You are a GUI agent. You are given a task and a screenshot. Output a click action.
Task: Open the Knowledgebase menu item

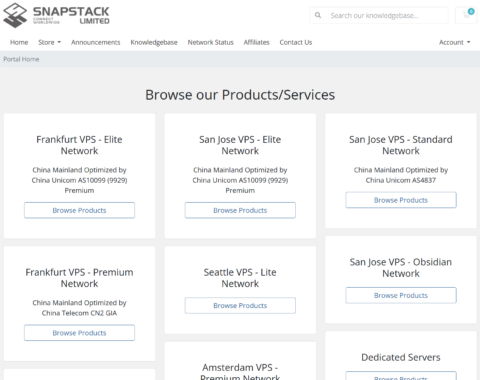(x=154, y=42)
